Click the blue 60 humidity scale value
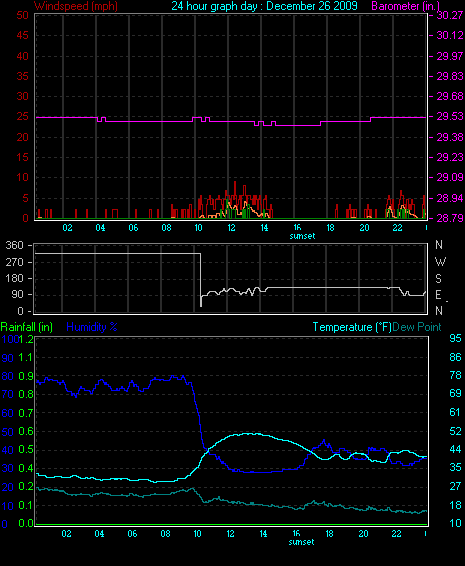The height and width of the screenshot is (566, 465). click(x=8, y=413)
